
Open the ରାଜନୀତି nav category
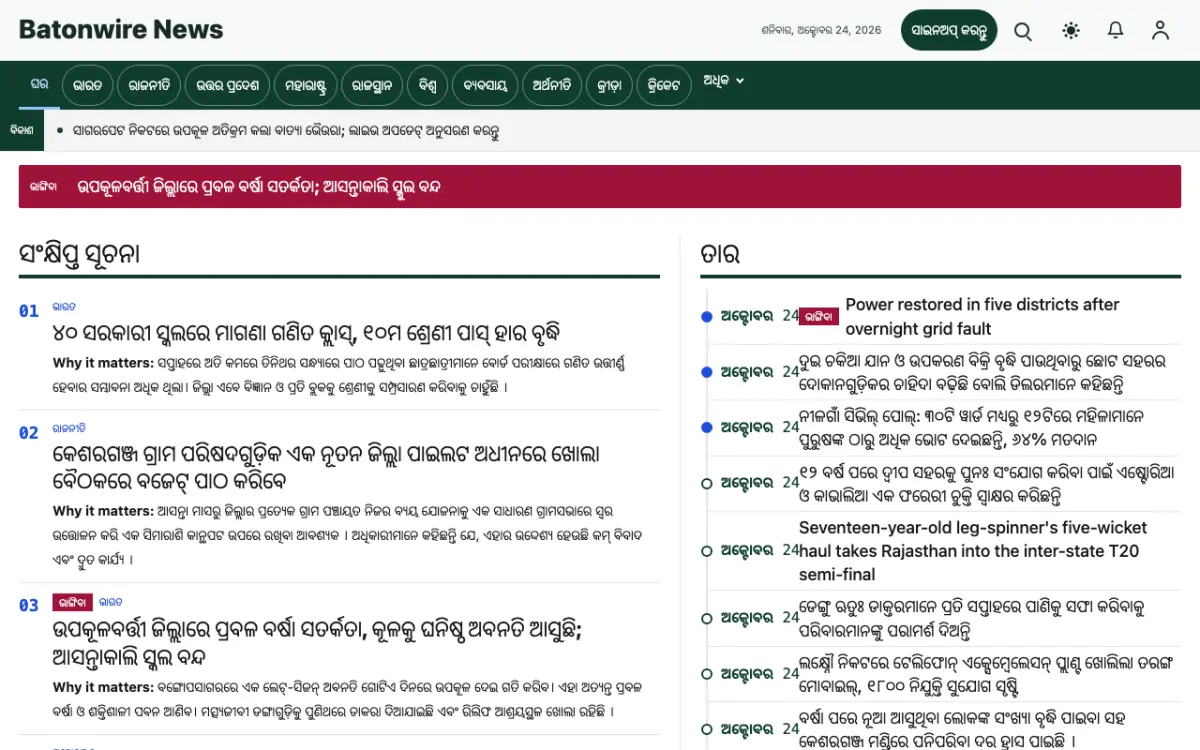tap(149, 85)
